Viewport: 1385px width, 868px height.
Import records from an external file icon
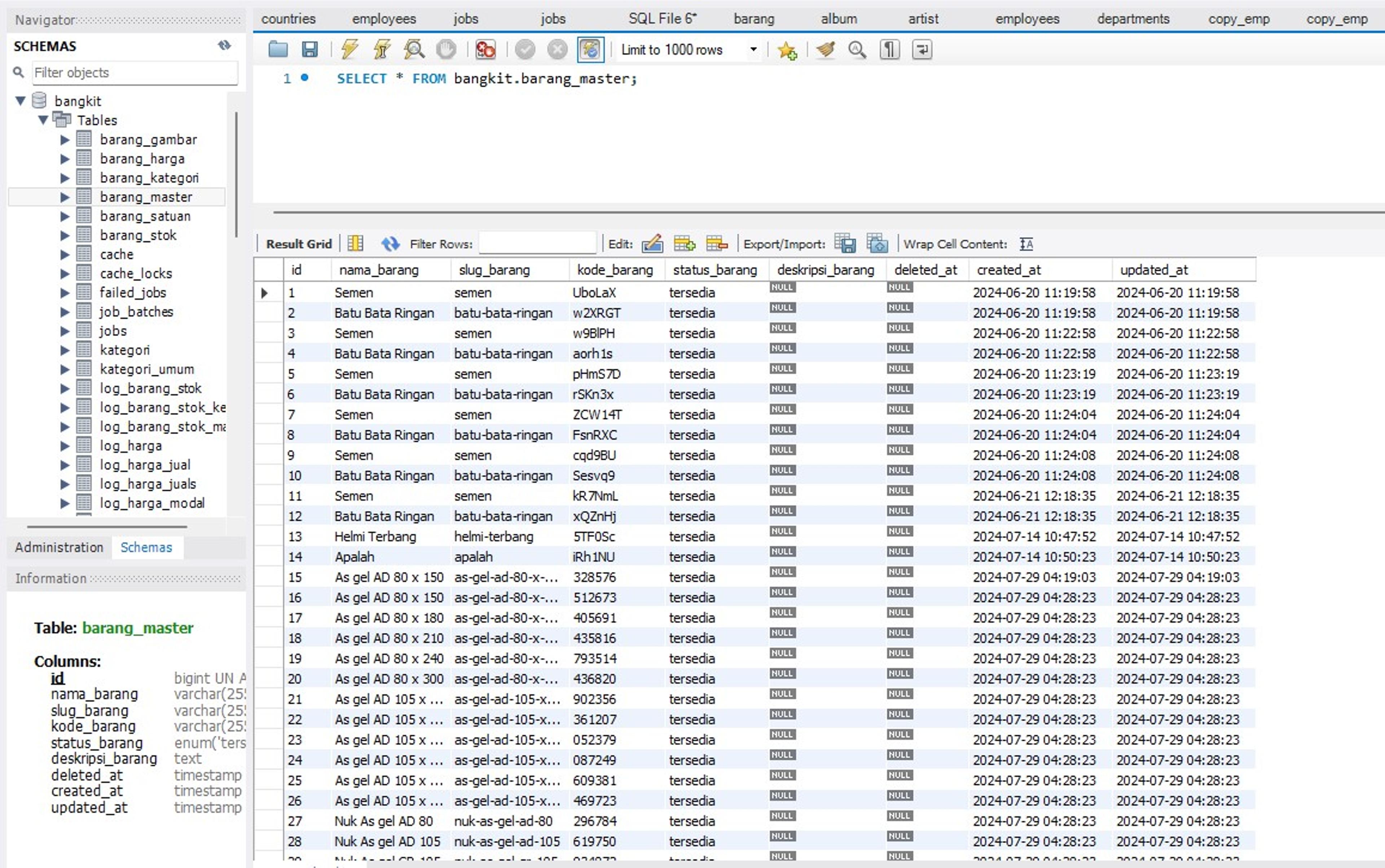pos(877,243)
